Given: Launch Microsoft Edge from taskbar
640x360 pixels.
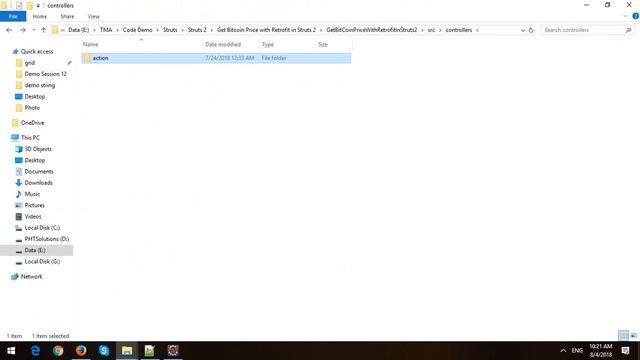Looking at the screenshot, I should pos(36,351).
